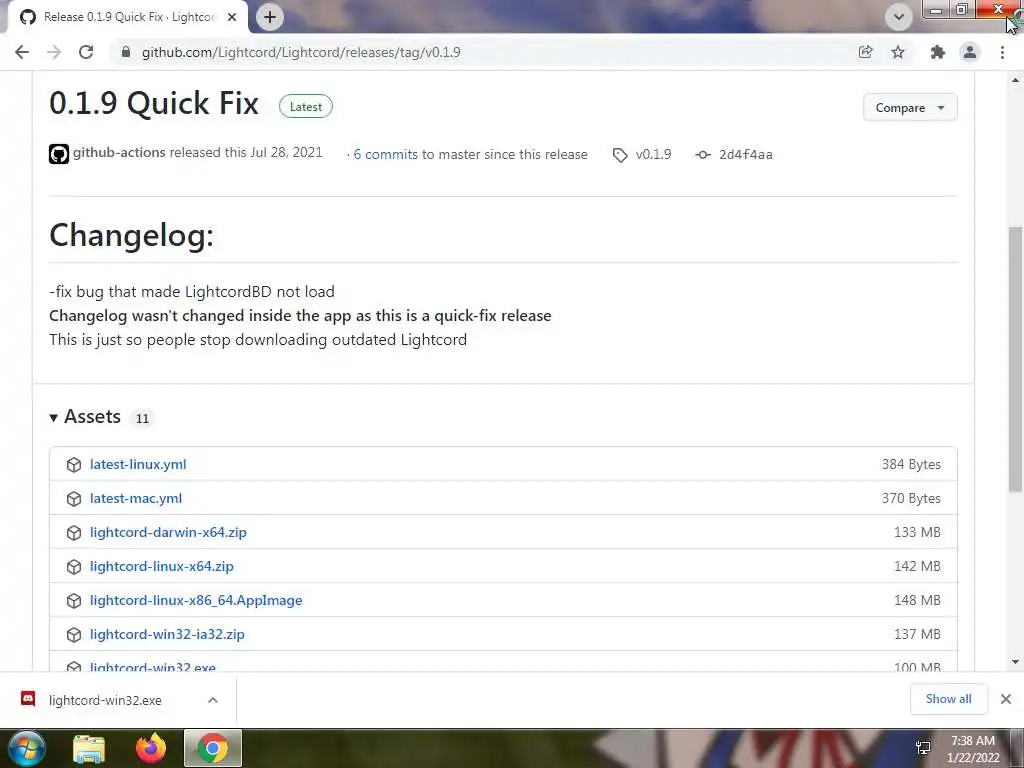Click package icon beside latest-linux.yml

coord(74,464)
